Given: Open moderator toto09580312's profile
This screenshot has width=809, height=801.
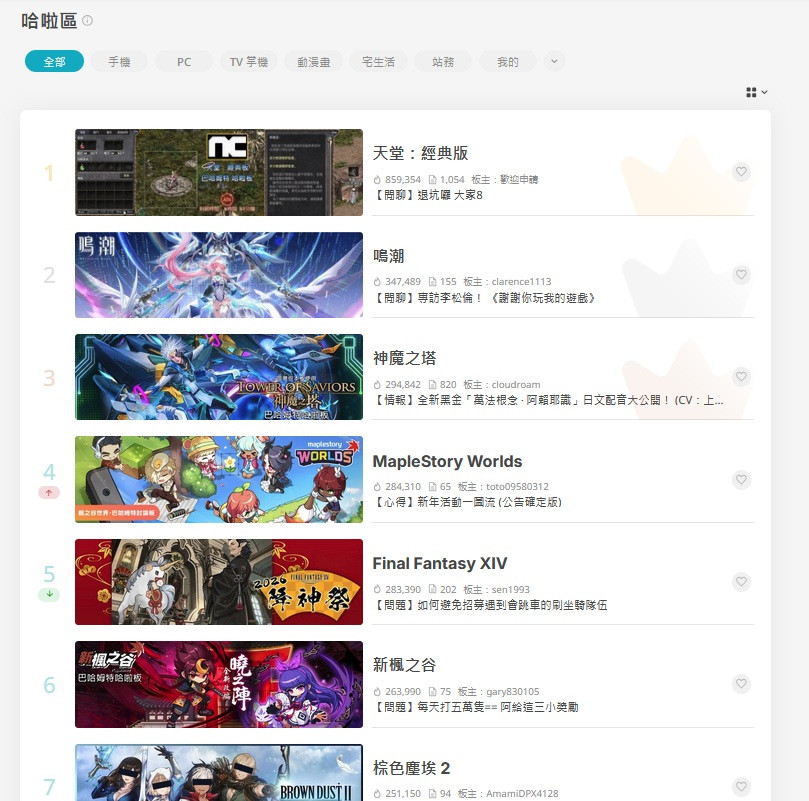Looking at the screenshot, I should click(x=517, y=487).
